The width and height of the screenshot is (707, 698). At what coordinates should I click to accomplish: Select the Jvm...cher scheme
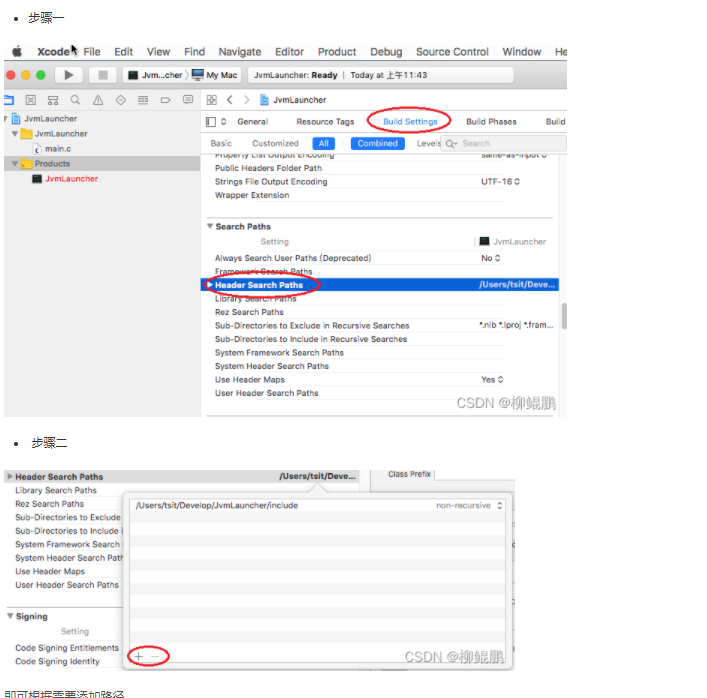(x=156, y=75)
